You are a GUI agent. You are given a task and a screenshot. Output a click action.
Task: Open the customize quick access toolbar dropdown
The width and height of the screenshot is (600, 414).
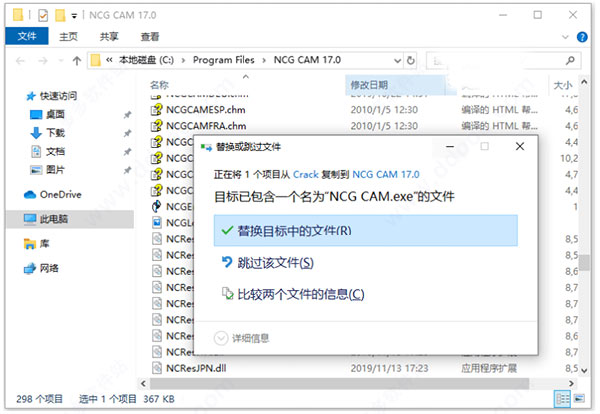click(x=74, y=16)
